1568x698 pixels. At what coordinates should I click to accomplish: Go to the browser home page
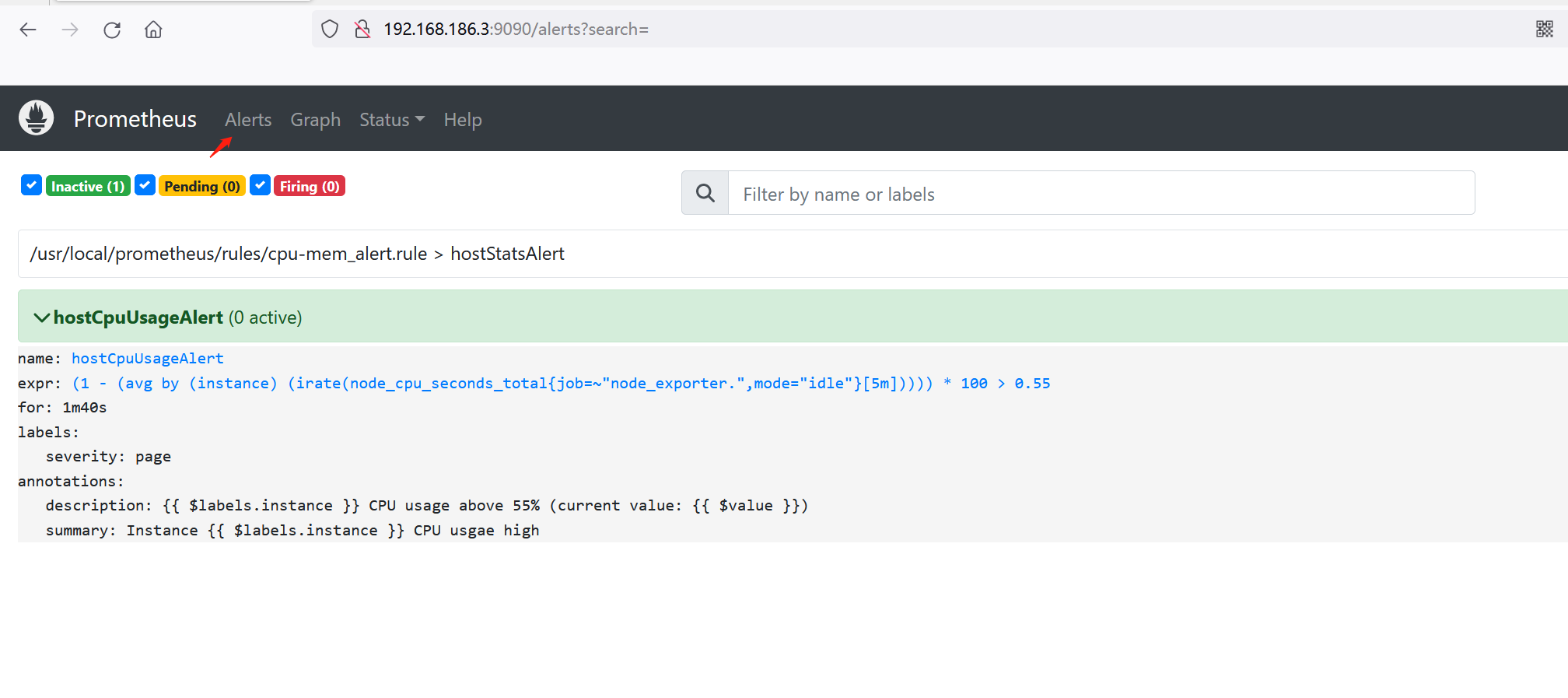[x=153, y=30]
